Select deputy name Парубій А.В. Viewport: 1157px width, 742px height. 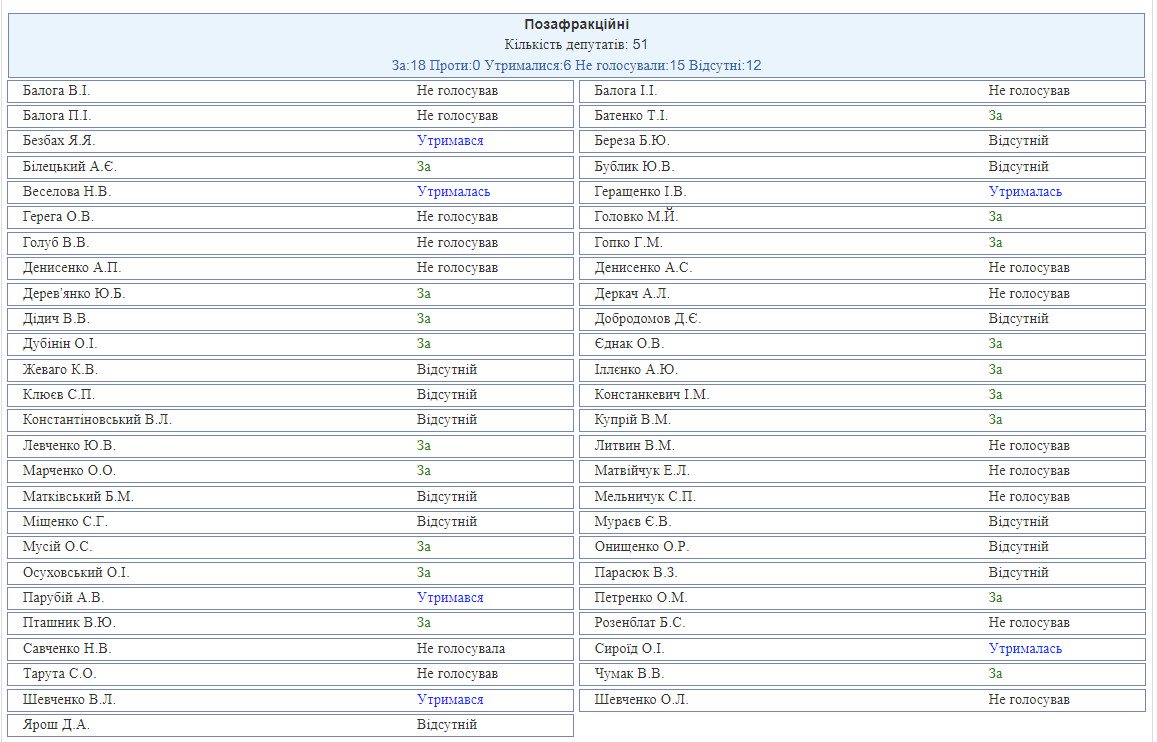63,598
